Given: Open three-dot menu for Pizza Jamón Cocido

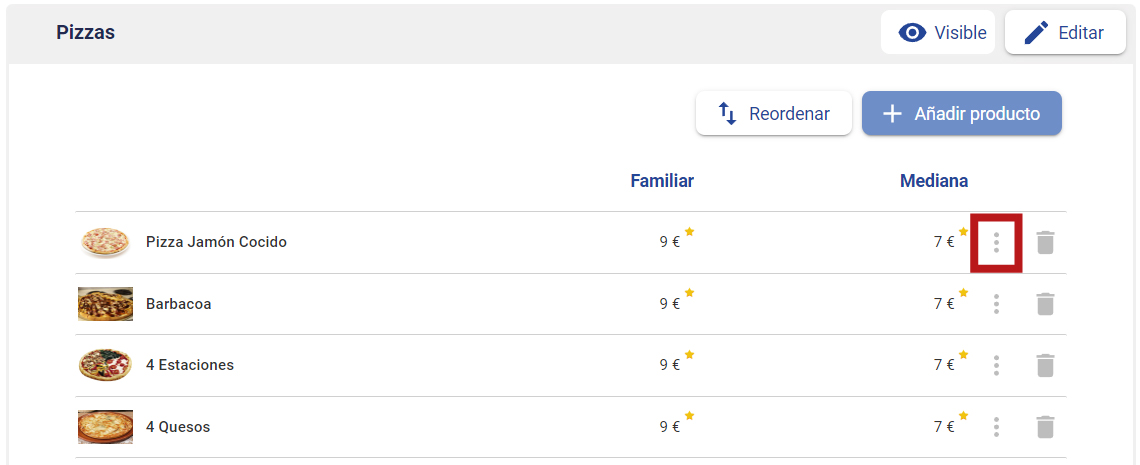Looking at the screenshot, I should [996, 243].
